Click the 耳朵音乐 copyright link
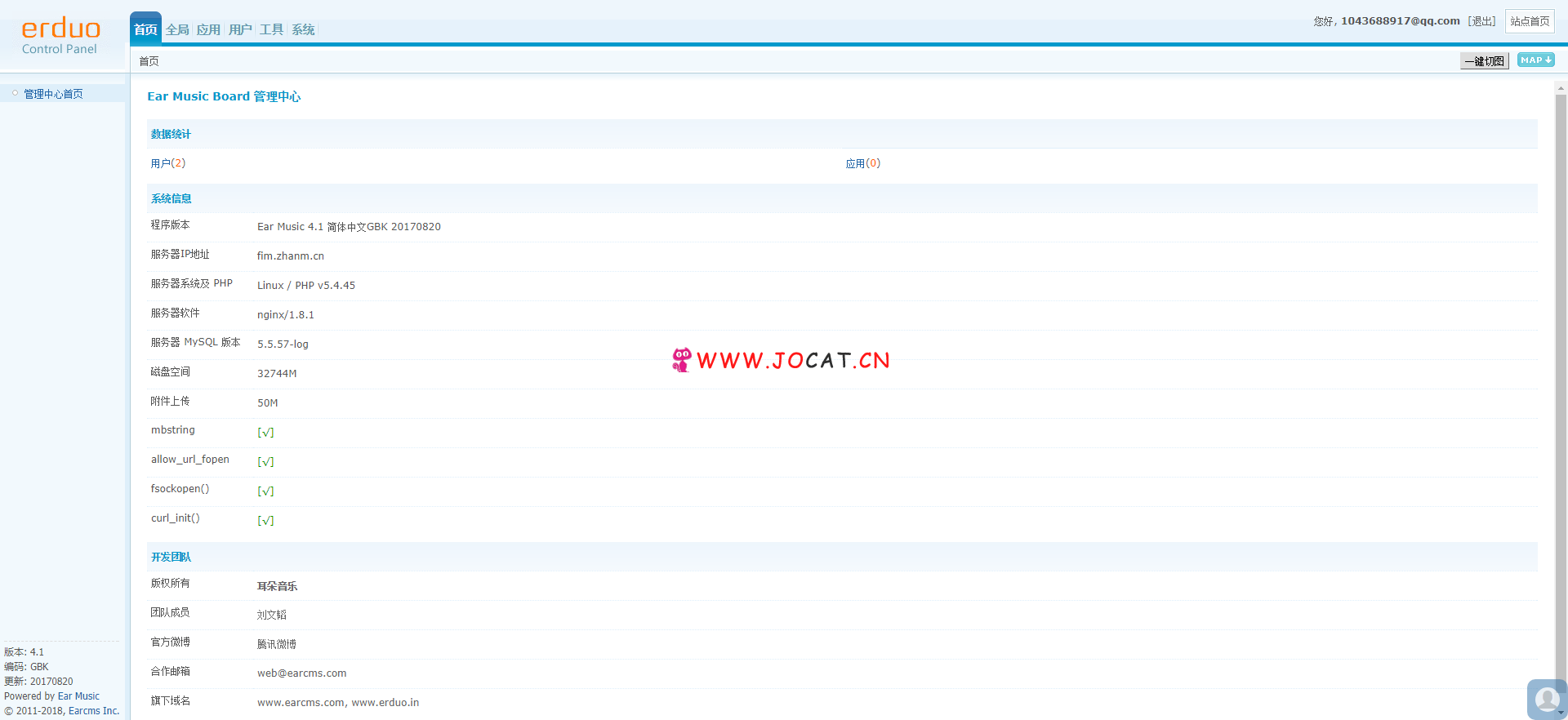1568x720 pixels. coord(277,586)
